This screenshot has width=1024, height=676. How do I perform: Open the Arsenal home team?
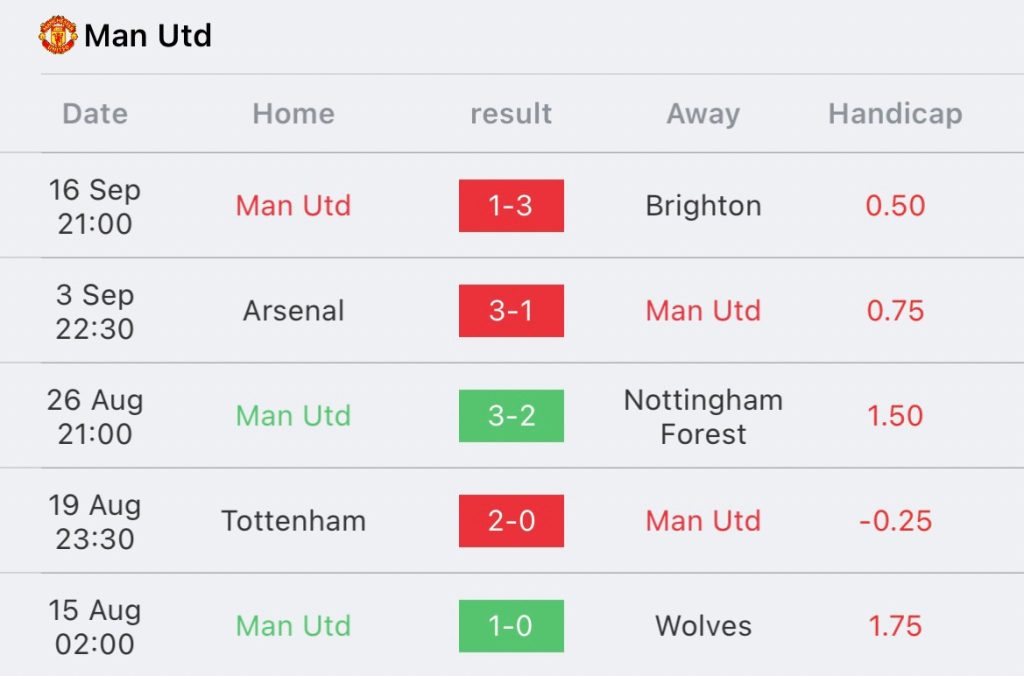(293, 311)
